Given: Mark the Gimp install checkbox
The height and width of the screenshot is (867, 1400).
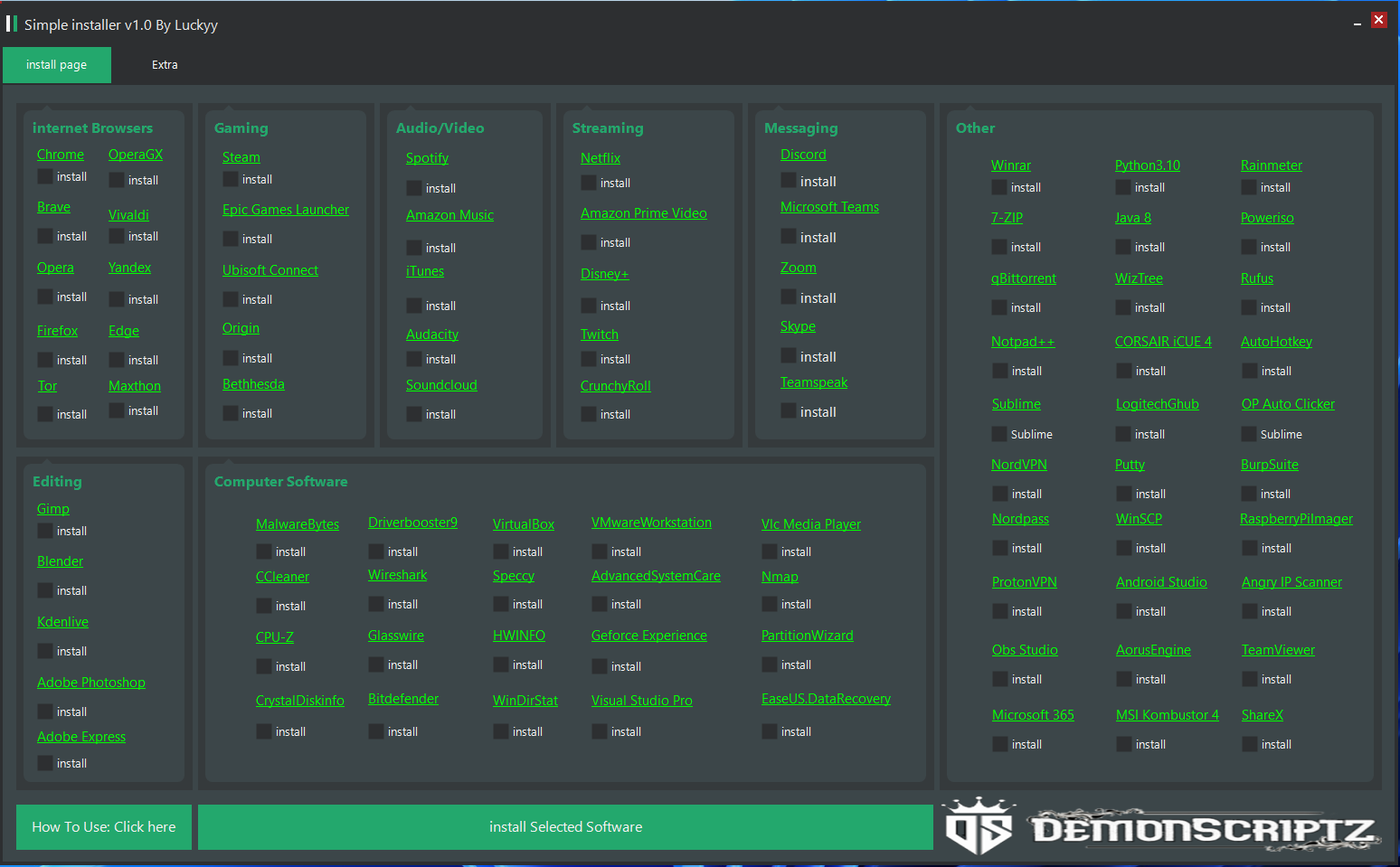Looking at the screenshot, I should 45,532.
